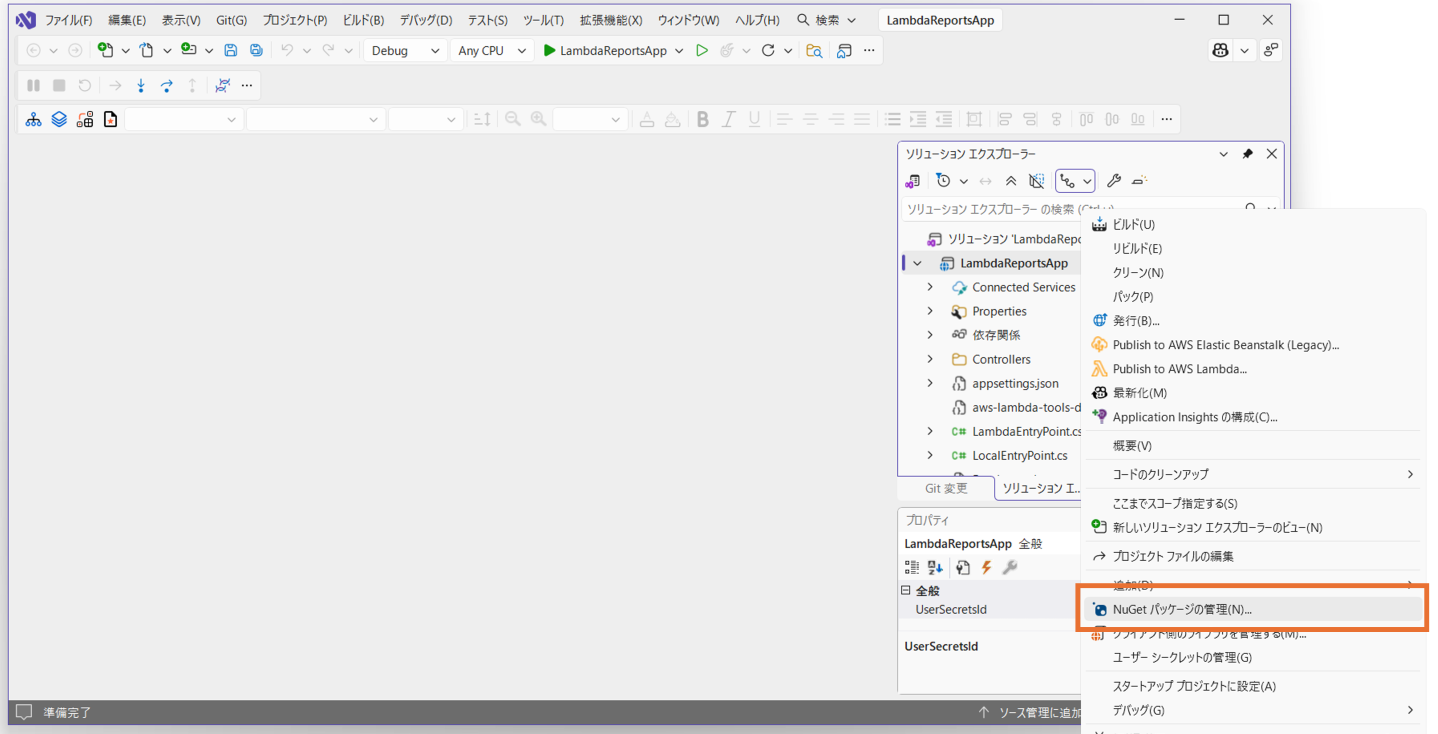Click the class diagram hierarchy icon
Image resolution: width=1438 pixels, height=734 pixels.
(34, 120)
